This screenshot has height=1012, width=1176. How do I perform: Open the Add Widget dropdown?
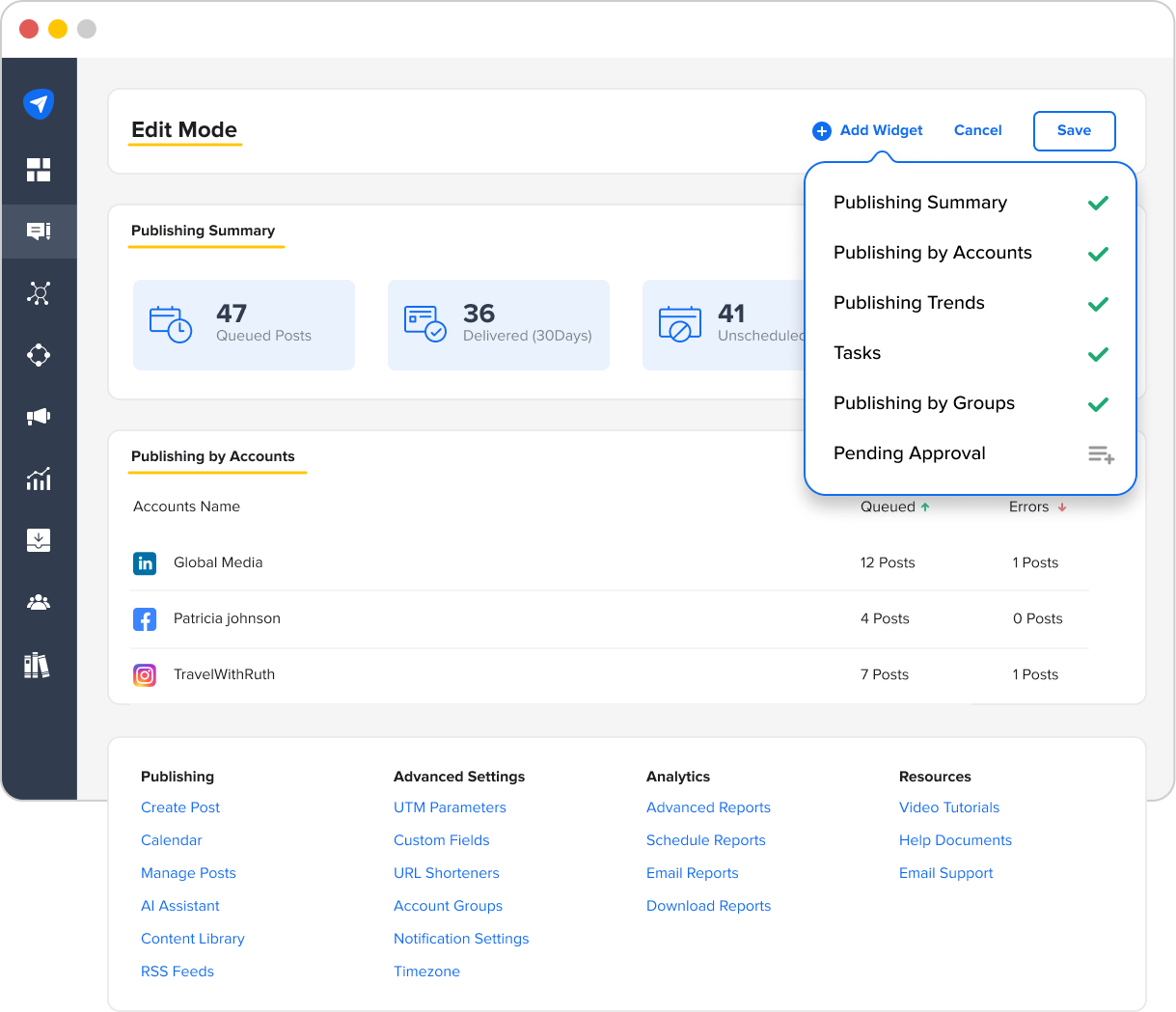pyautogui.click(x=867, y=130)
